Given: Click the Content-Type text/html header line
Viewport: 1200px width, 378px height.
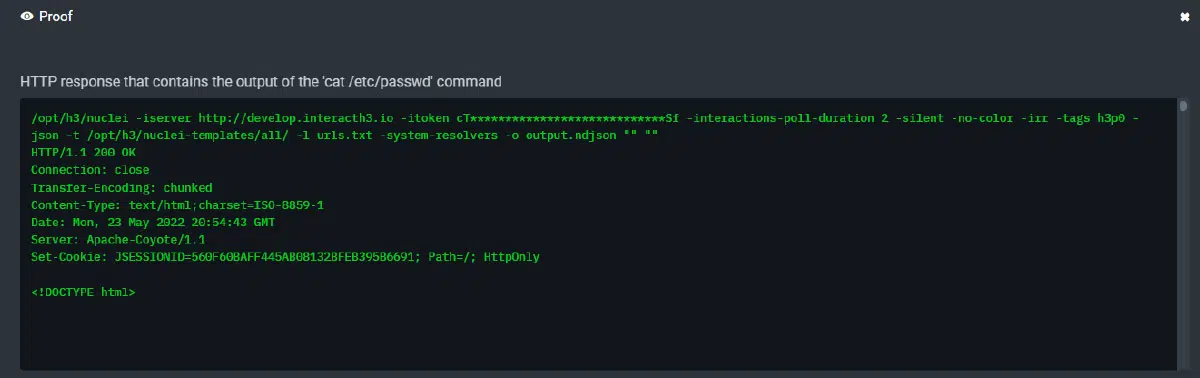Looking at the screenshot, I should (x=178, y=205).
